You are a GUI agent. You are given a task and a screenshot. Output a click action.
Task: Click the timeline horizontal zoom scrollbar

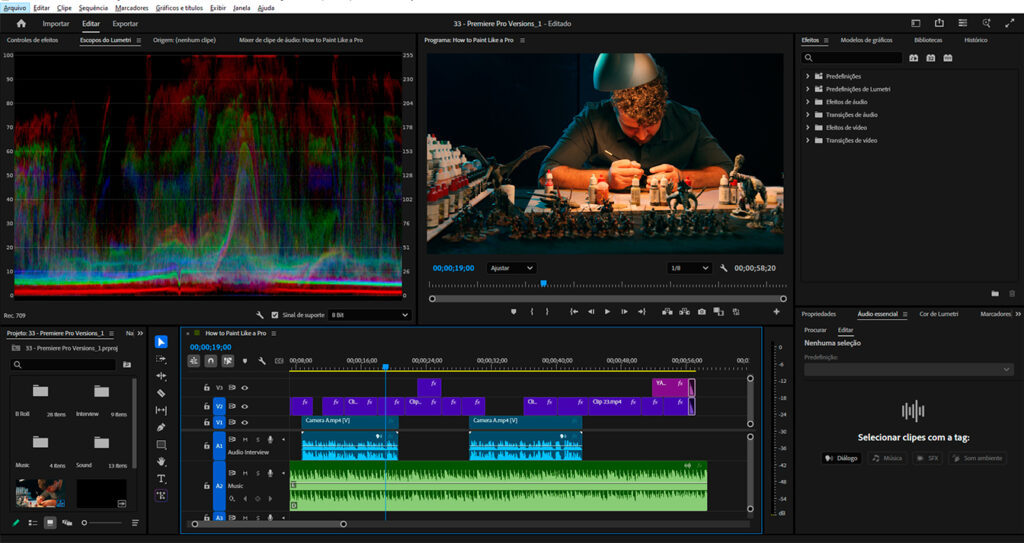269,524
